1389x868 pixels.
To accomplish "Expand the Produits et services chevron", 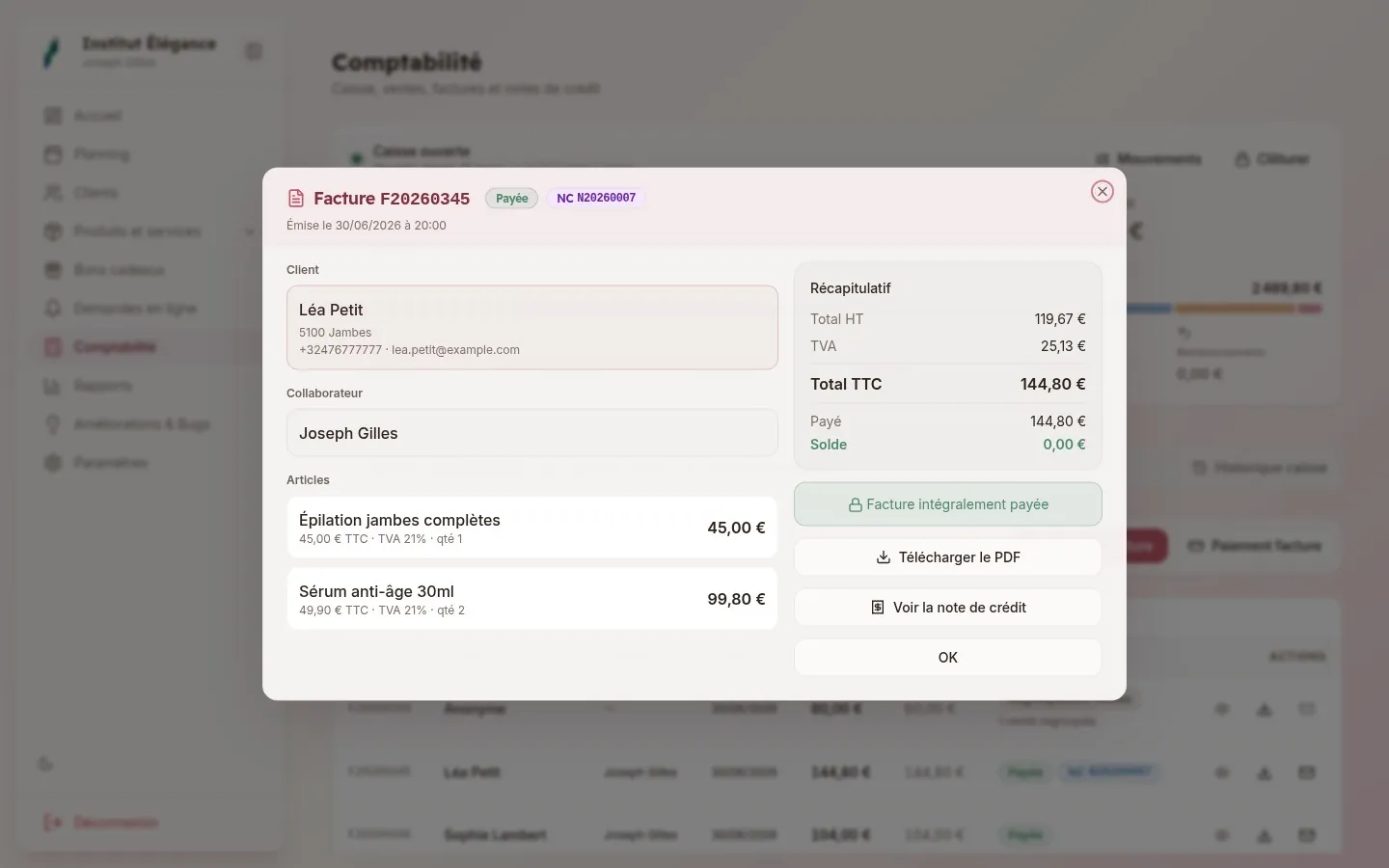I will 250,231.
